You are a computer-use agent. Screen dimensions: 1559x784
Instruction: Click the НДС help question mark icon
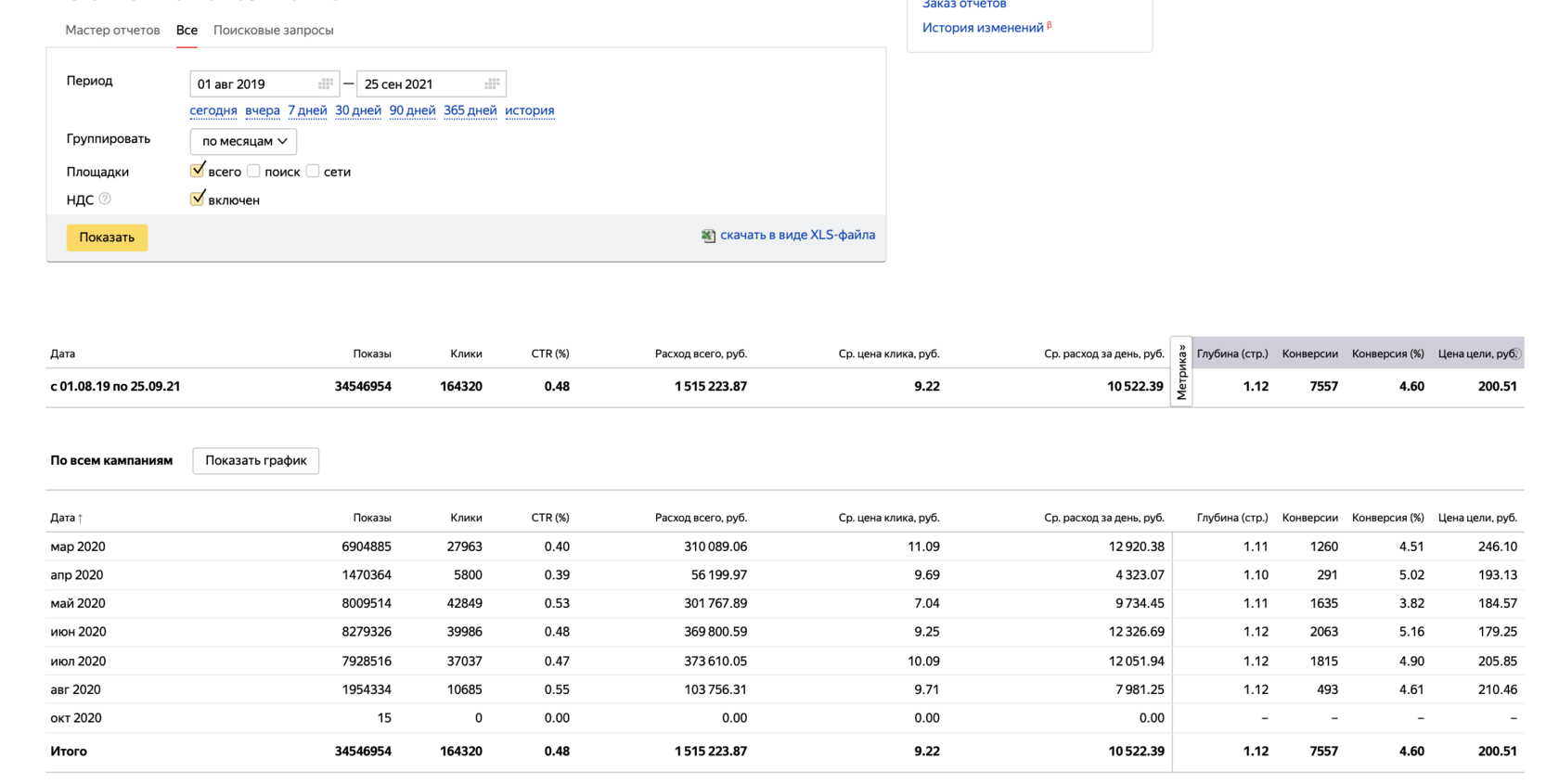tap(105, 199)
